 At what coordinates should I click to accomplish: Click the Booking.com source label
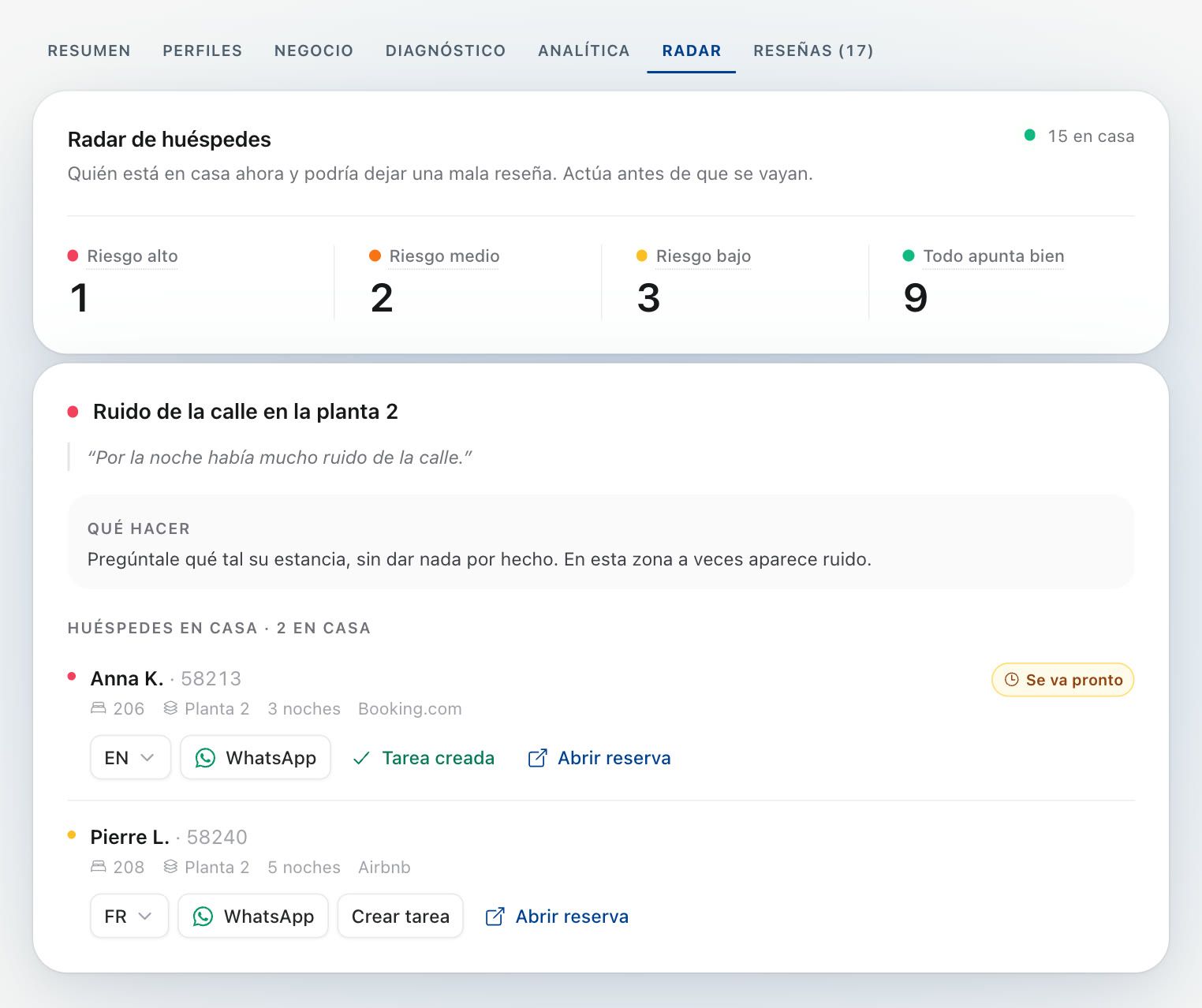[410, 709]
